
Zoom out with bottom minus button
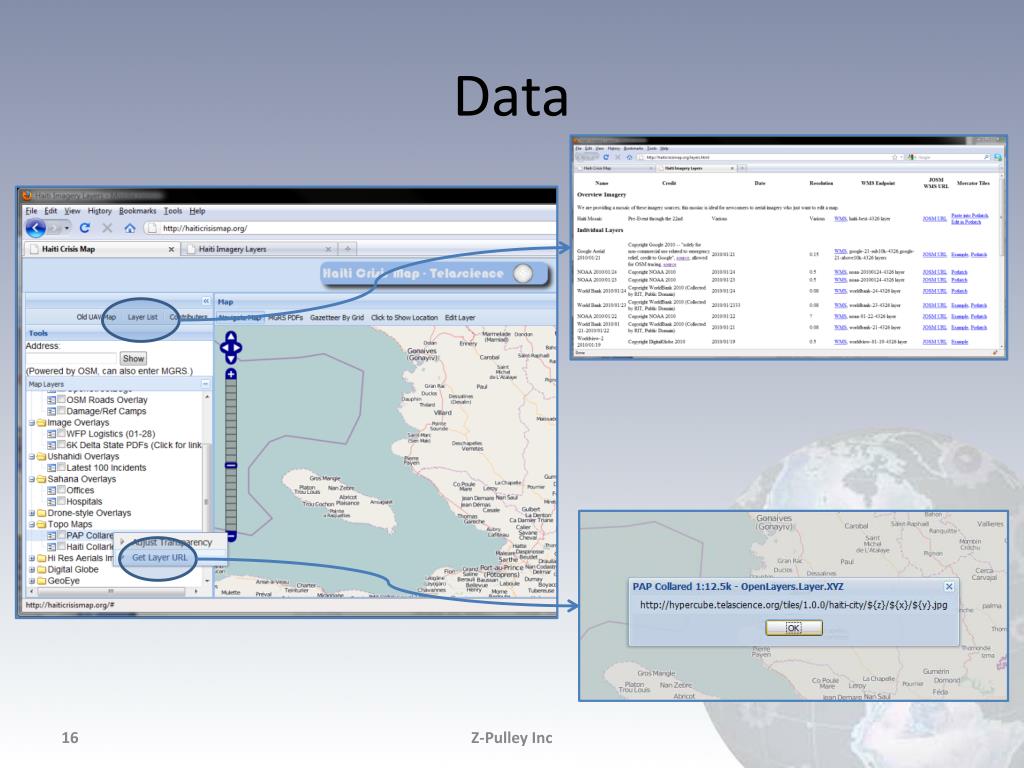click(x=231, y=536)
